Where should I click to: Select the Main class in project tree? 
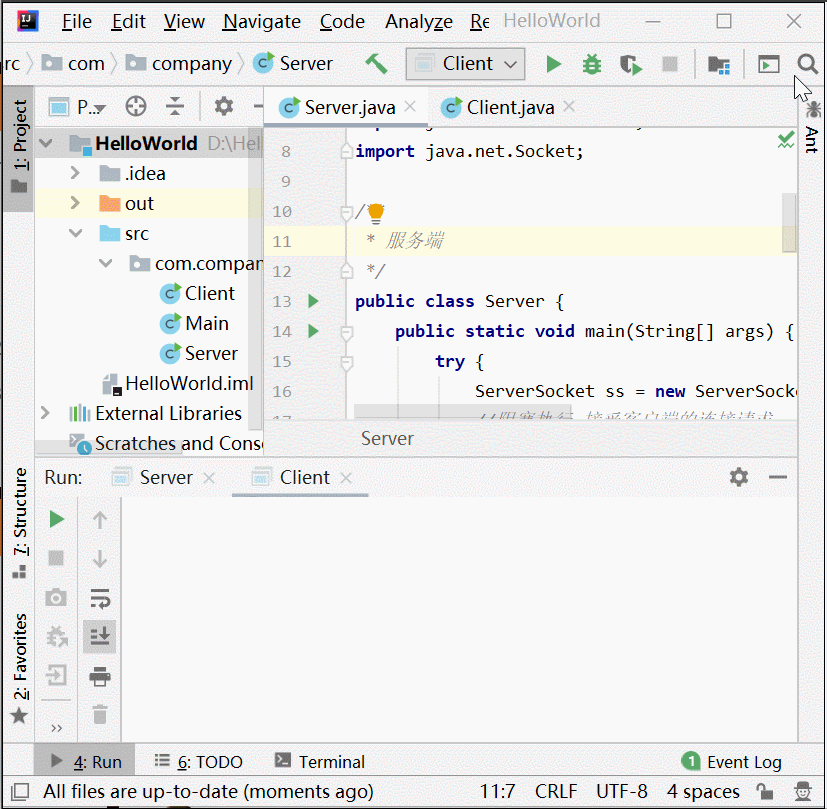[x=194, y=323]
